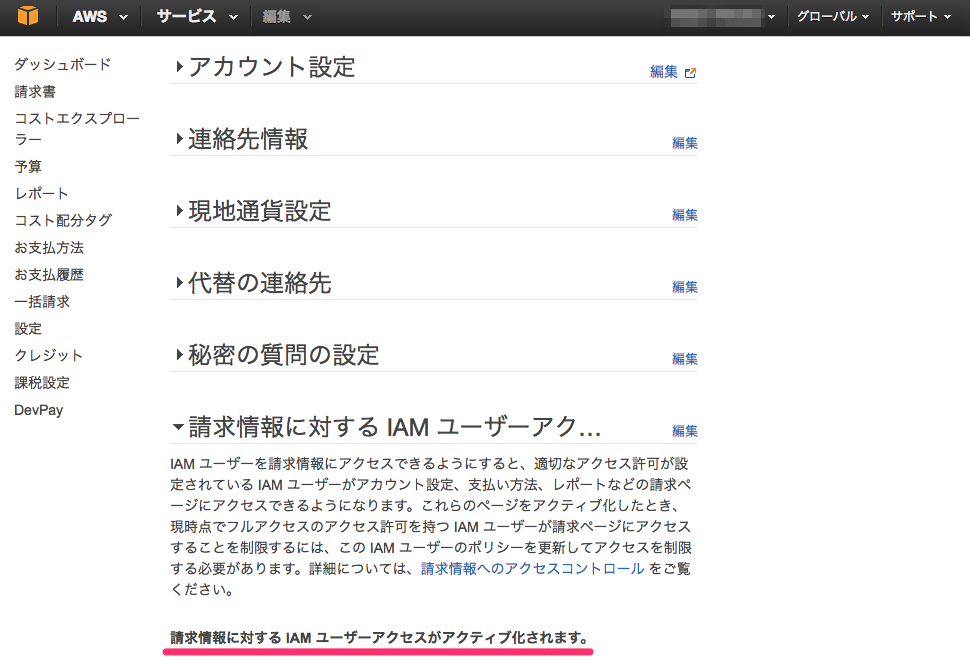Screen dimensions: 970x668
Task: Open 請求書 in the sidebar
Action: tap(35, 92)
